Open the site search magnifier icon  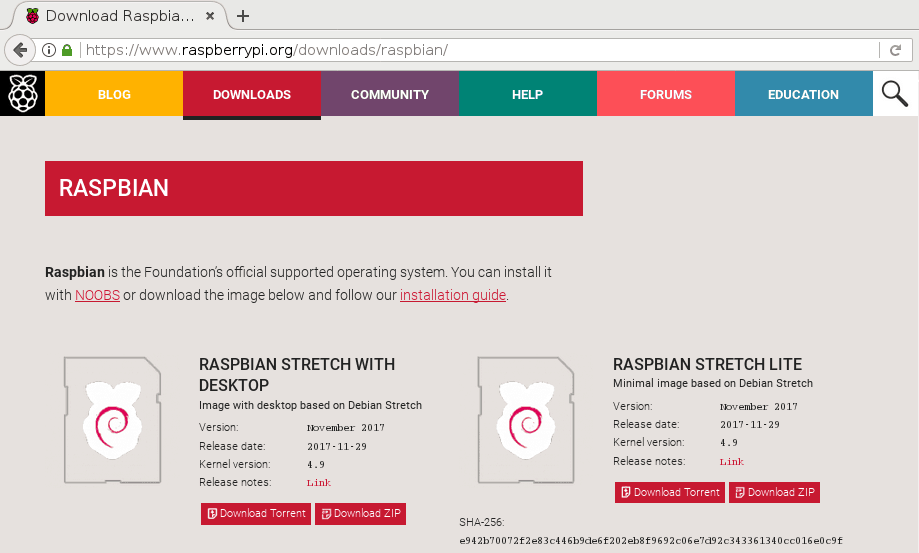pos(895,94)
